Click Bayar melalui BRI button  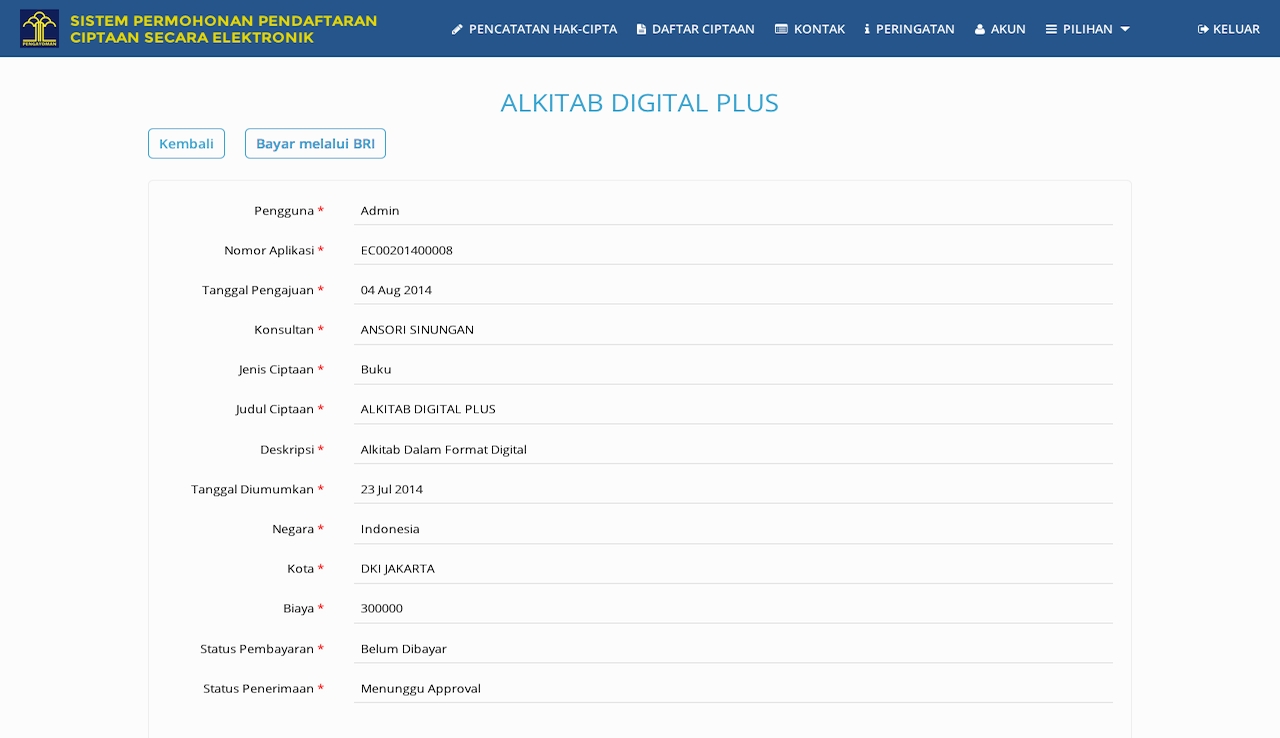315,143
